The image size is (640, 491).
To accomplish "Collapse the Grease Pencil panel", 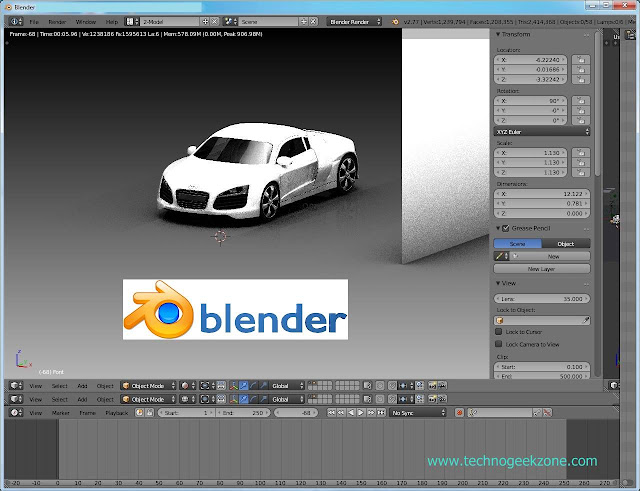I will pyautogui.click(x=498, y=228).
